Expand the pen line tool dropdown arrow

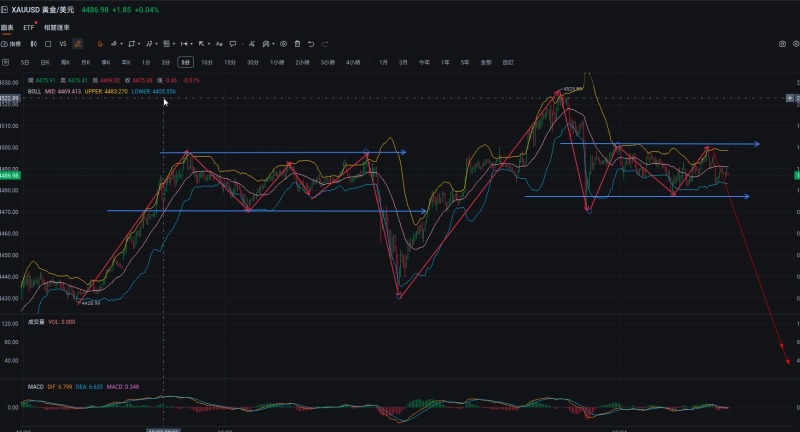[x=121, y=44]
